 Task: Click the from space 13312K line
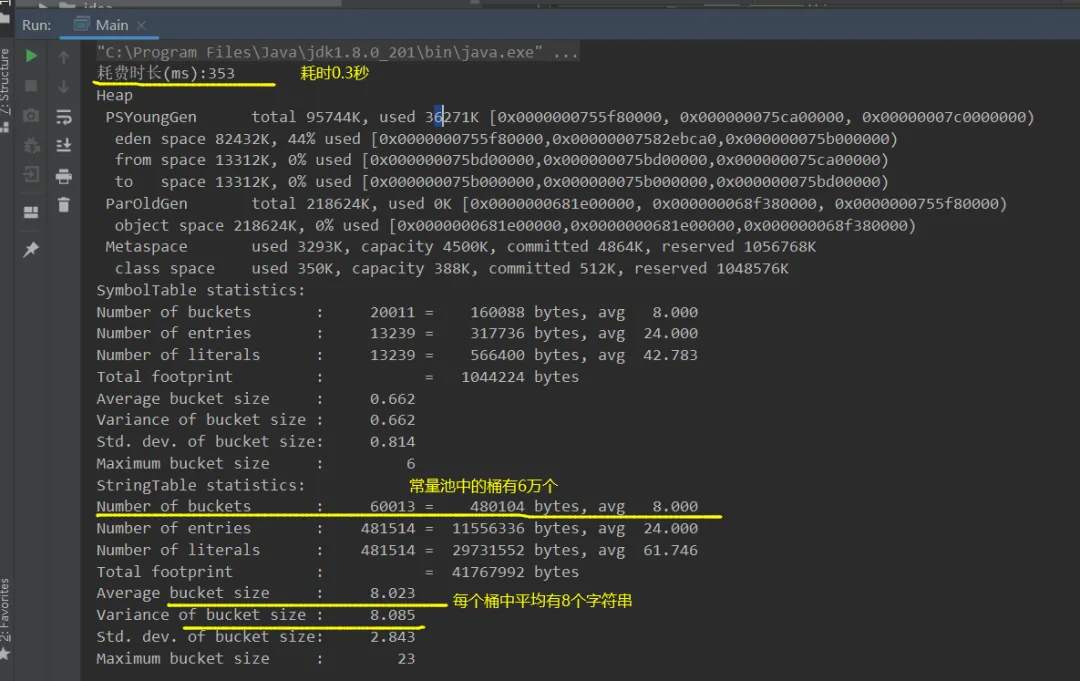click(x=501, y=160)
